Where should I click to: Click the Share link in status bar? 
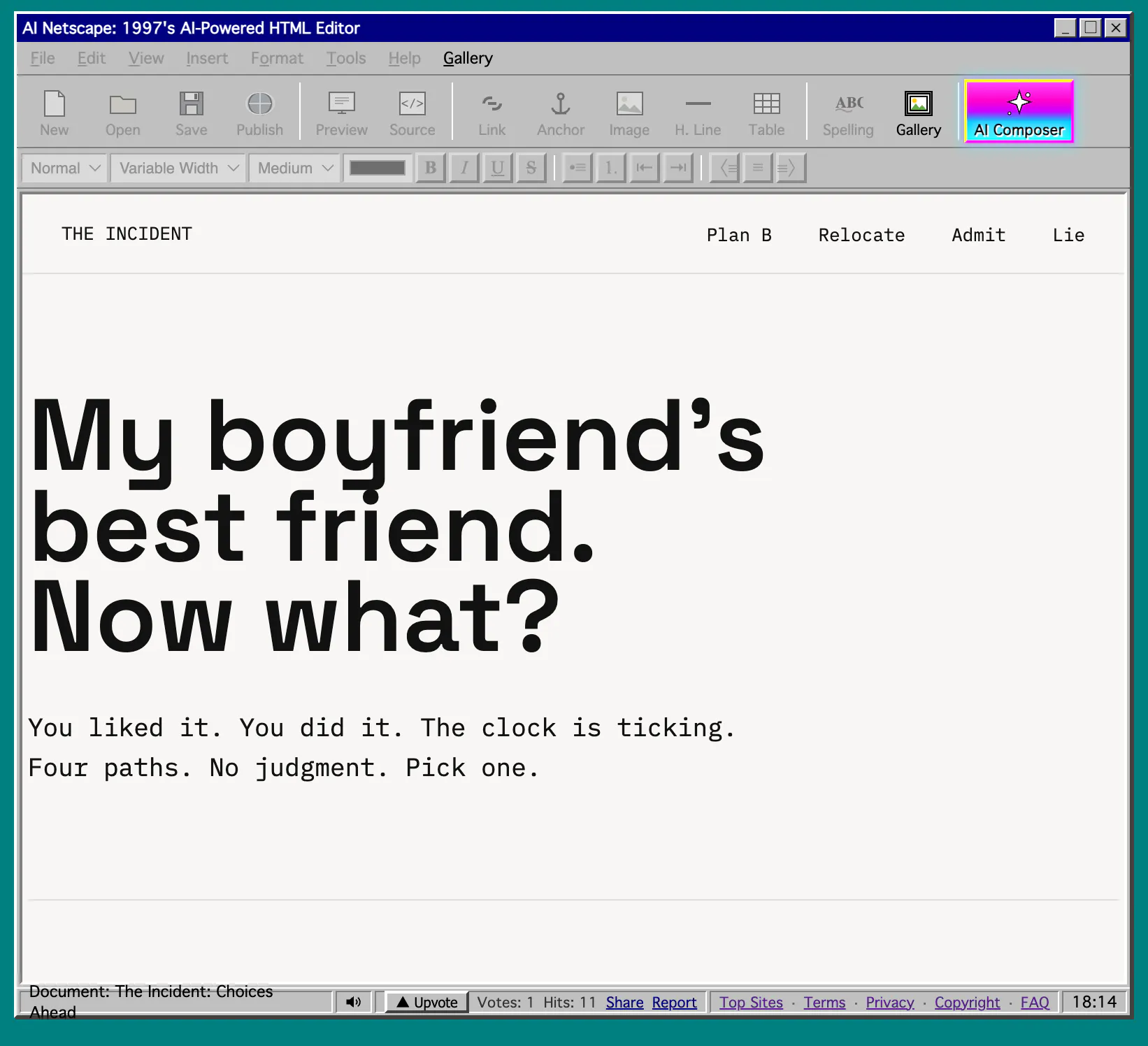click(624, 1002)
